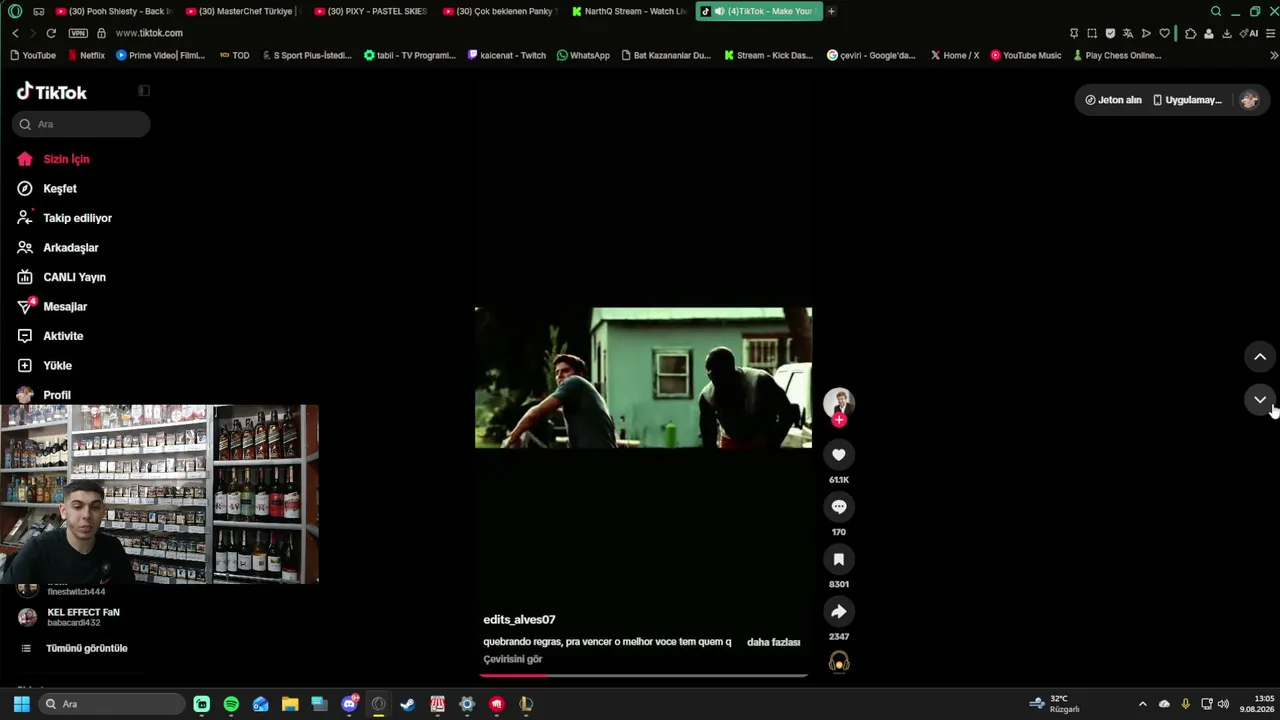Reload the page in the browser toolbar
Image resolution: width=1280 pixels, height=720 pixels.
(51, 33)
